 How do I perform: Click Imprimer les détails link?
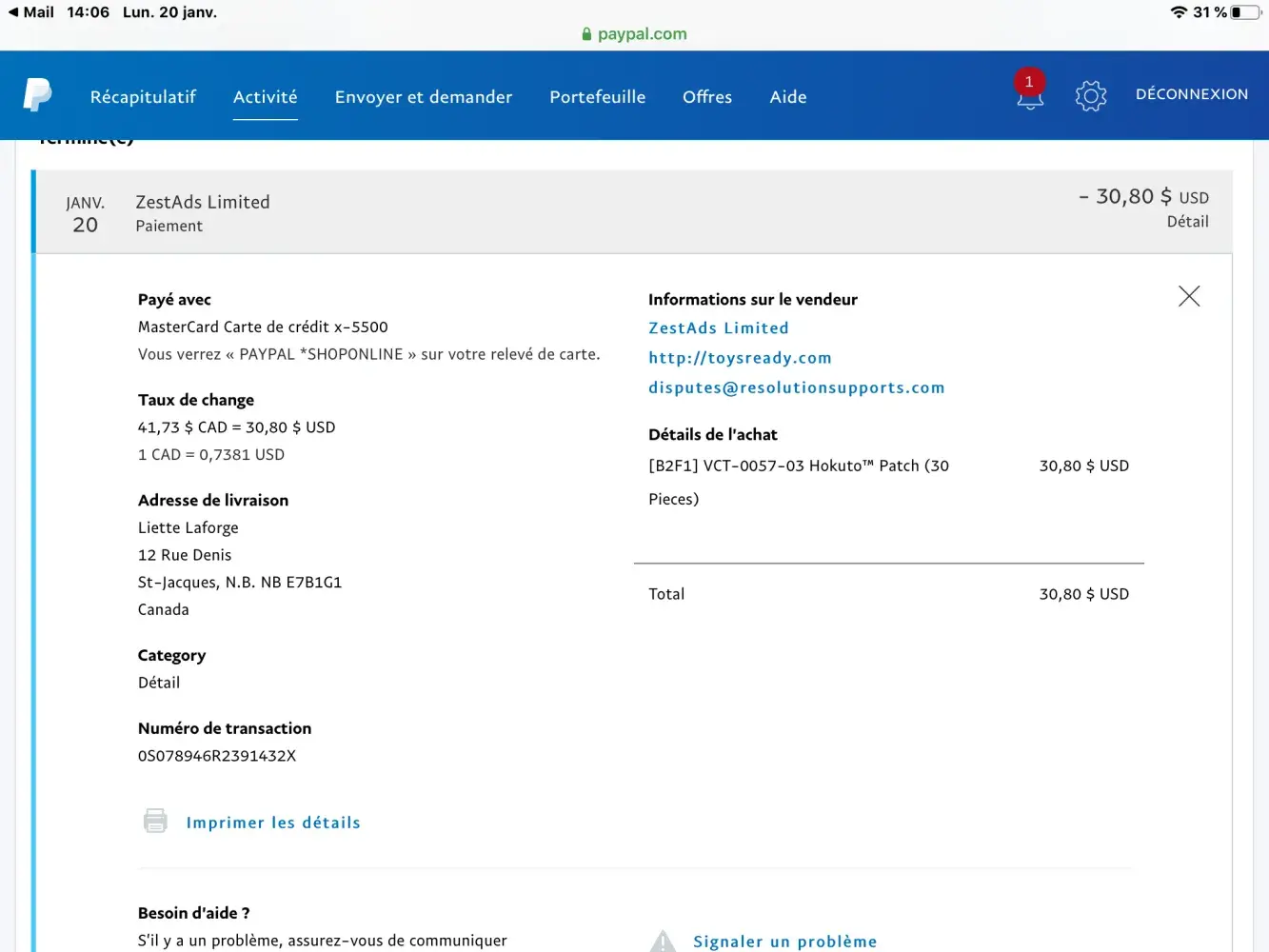(x=273, y=823)
